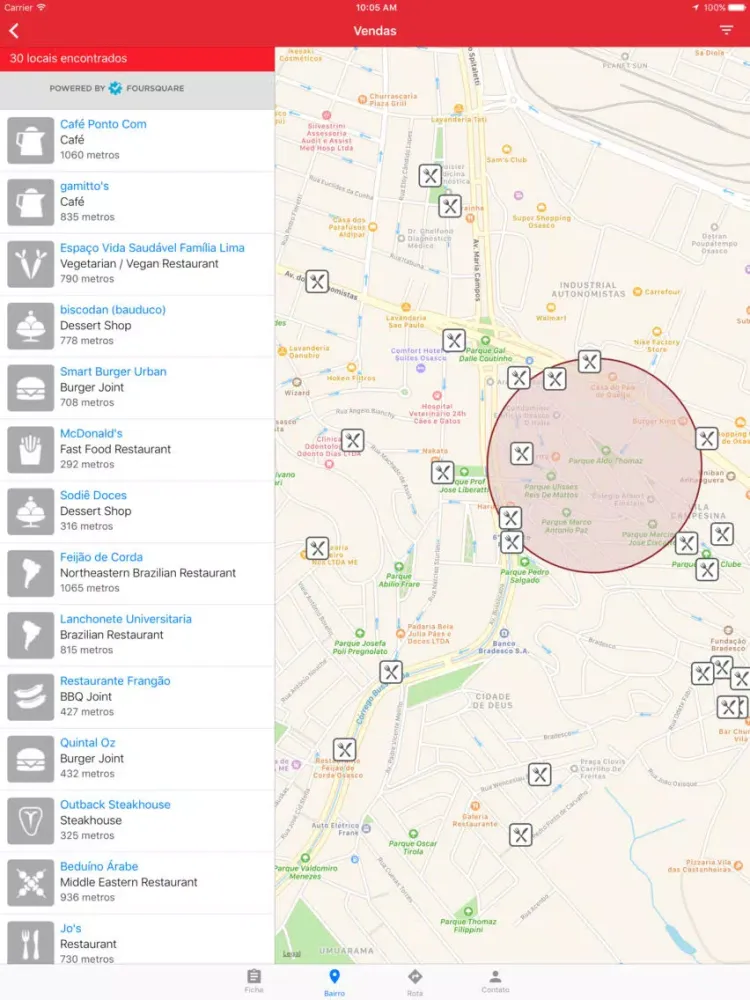This screenshot has width=750, height=1000.
Task: Switch to the Bairro tab
Action: (334, 982)
